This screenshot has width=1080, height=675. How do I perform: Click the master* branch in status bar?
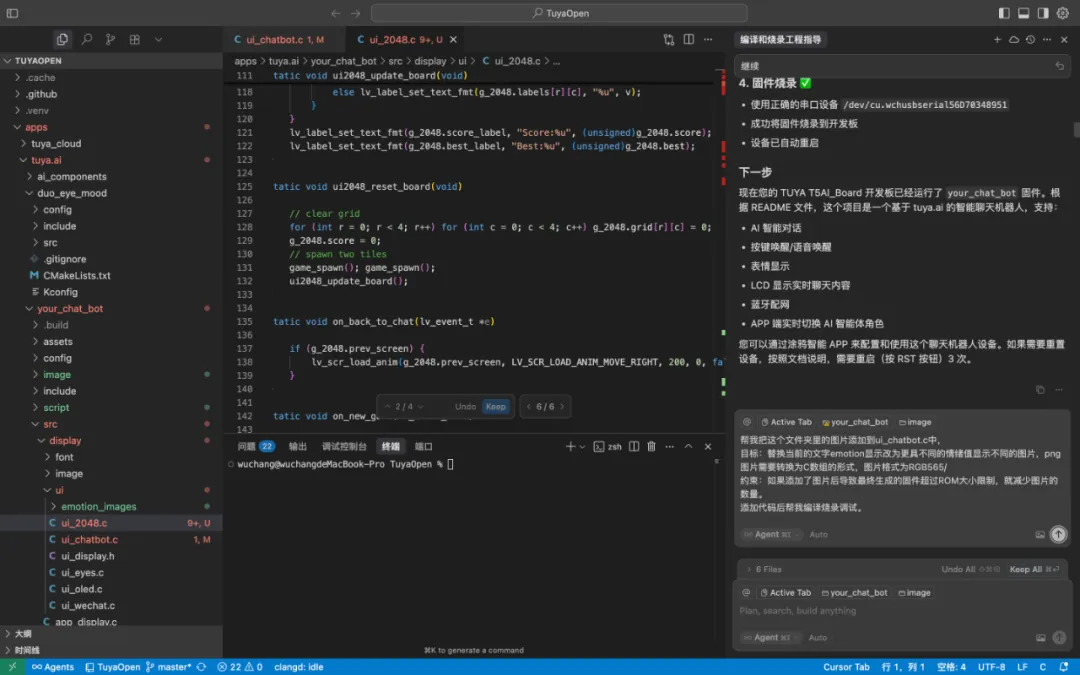169,667
